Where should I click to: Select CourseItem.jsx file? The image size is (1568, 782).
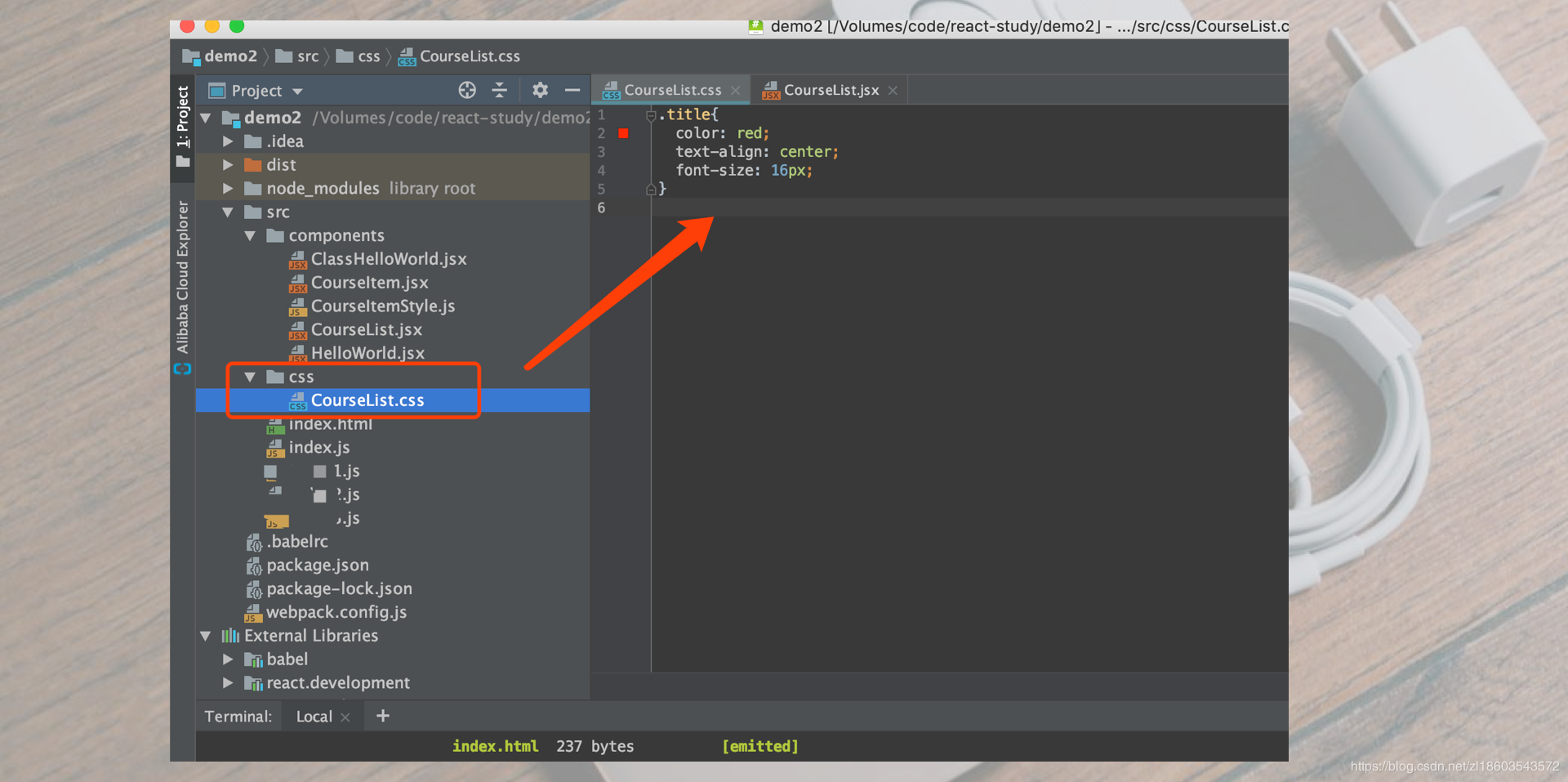pos(369,283)
